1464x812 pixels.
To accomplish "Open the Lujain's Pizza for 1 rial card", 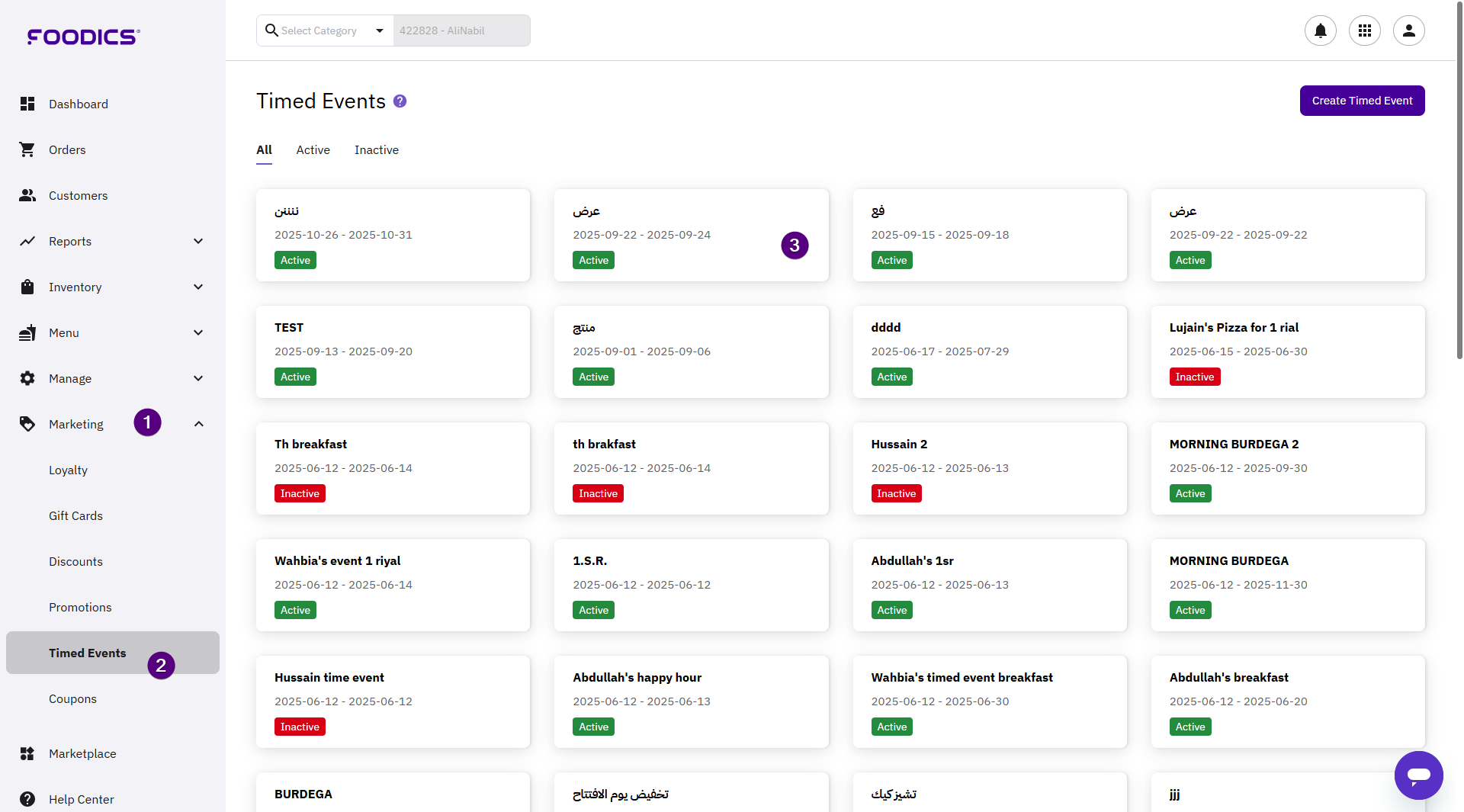I will coord(1287,351).
